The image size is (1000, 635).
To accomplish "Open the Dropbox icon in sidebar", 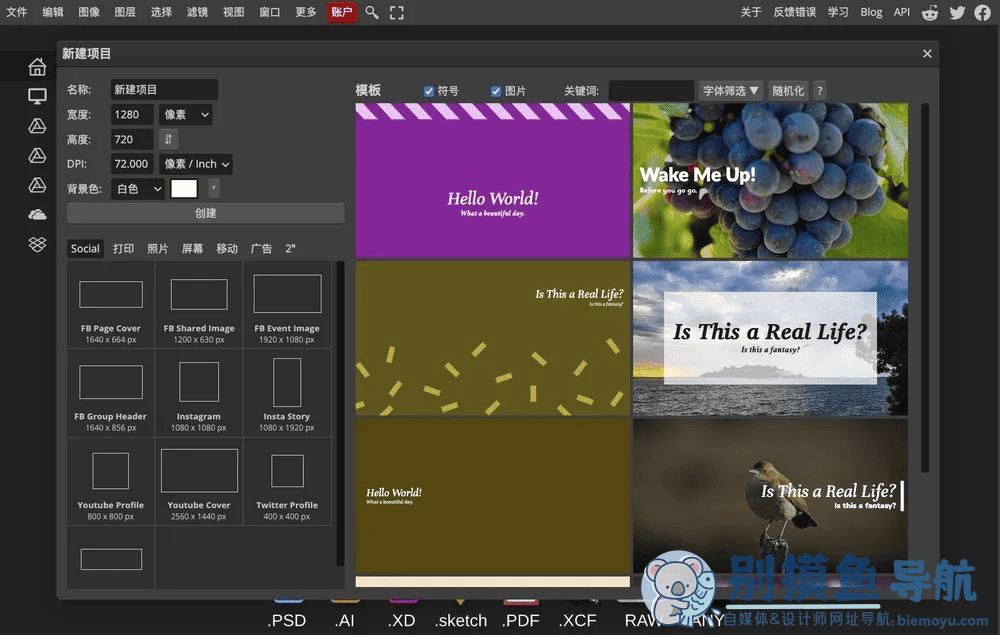I will [x=37, y=244].
